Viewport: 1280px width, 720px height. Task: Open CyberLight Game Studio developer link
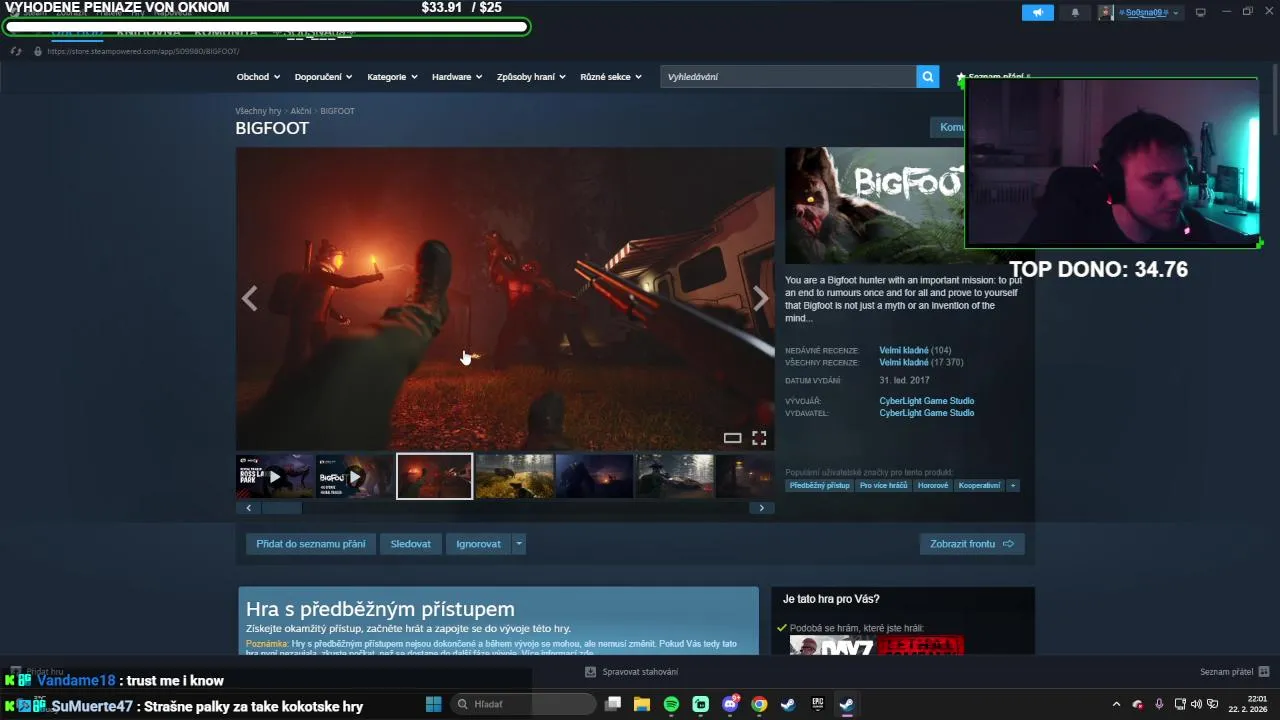click(x=926, y=401)
